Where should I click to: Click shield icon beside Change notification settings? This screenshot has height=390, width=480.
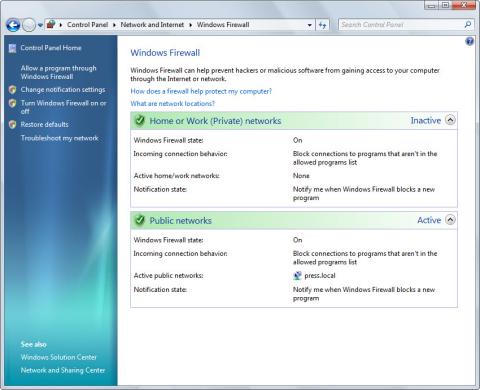tap(13, 90)
